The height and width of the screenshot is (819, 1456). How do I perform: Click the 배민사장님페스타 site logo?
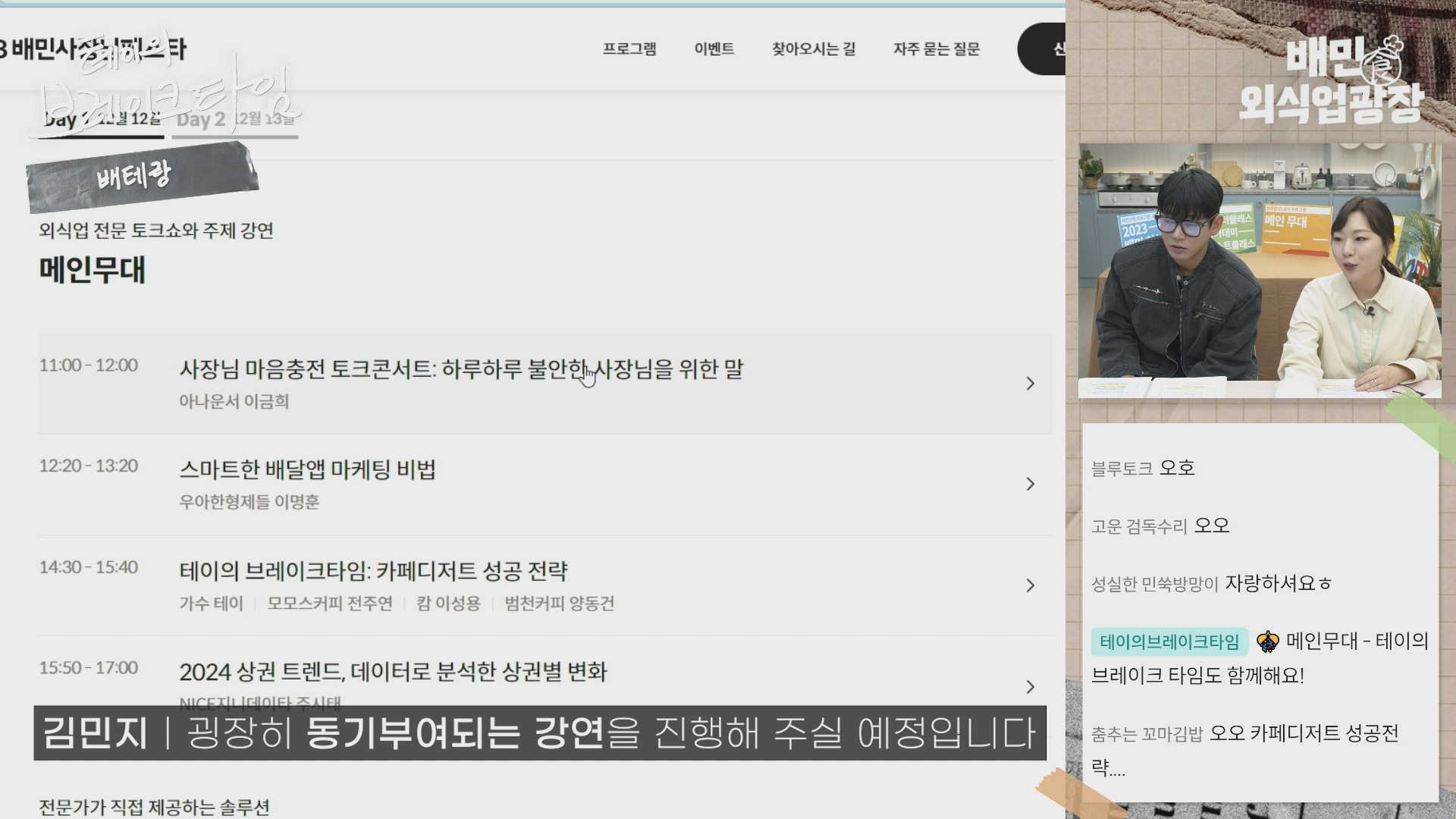coord(92,49)
